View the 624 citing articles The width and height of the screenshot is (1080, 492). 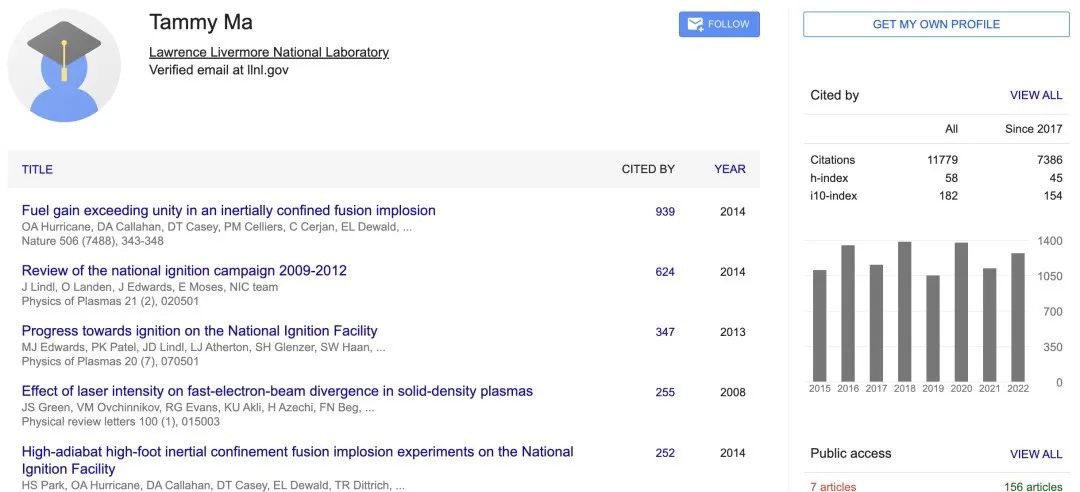[664, 272]
